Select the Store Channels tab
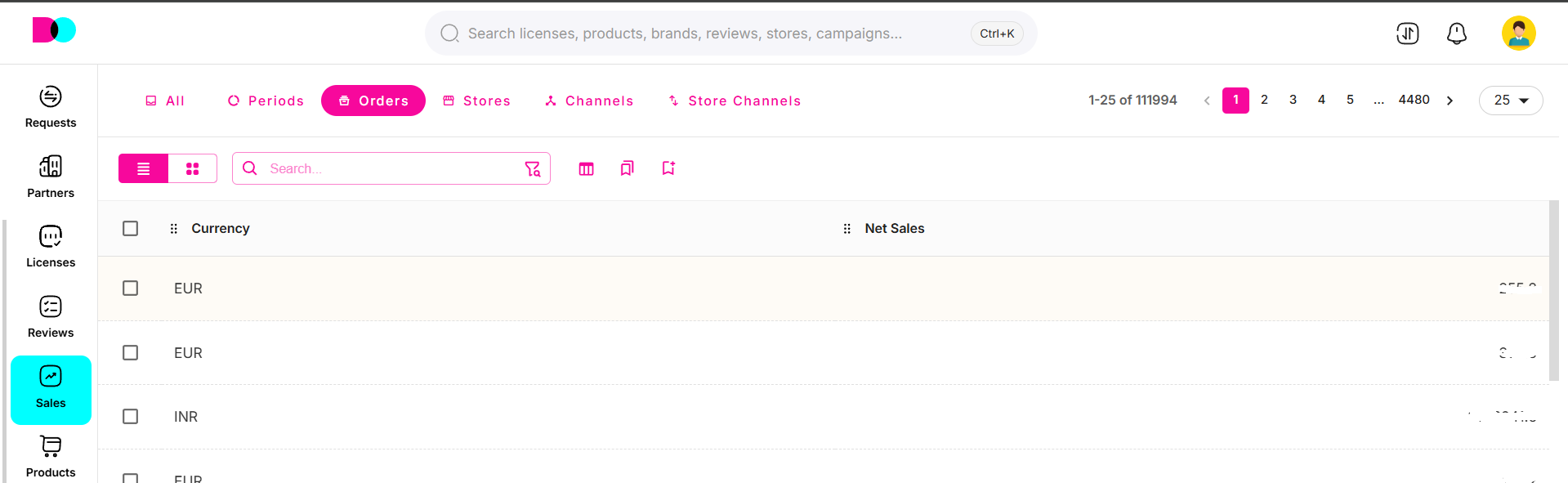This screenshot has width=1568, height=483. point(735,101)
